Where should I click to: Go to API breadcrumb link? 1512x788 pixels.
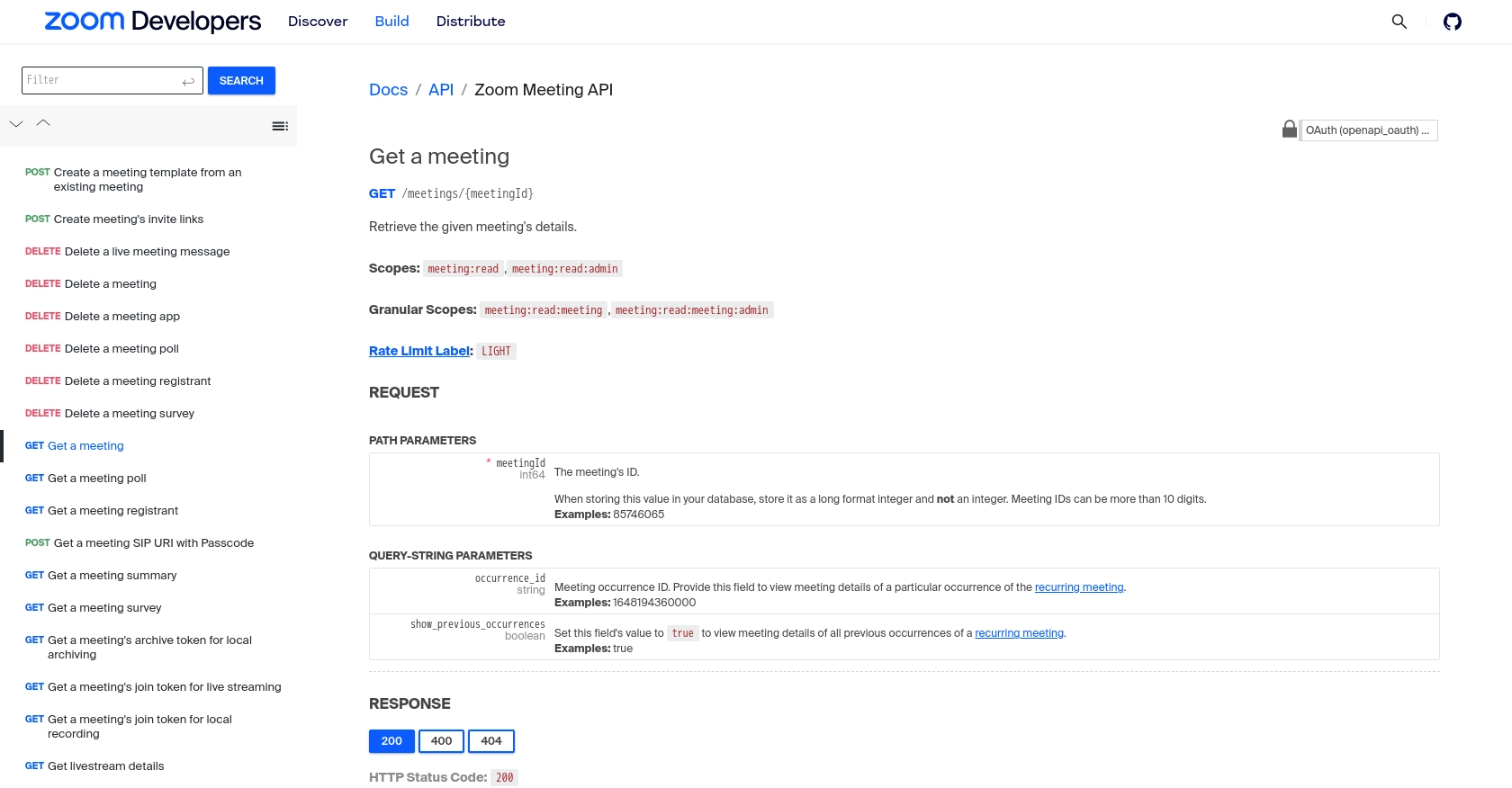coord(441,90)
